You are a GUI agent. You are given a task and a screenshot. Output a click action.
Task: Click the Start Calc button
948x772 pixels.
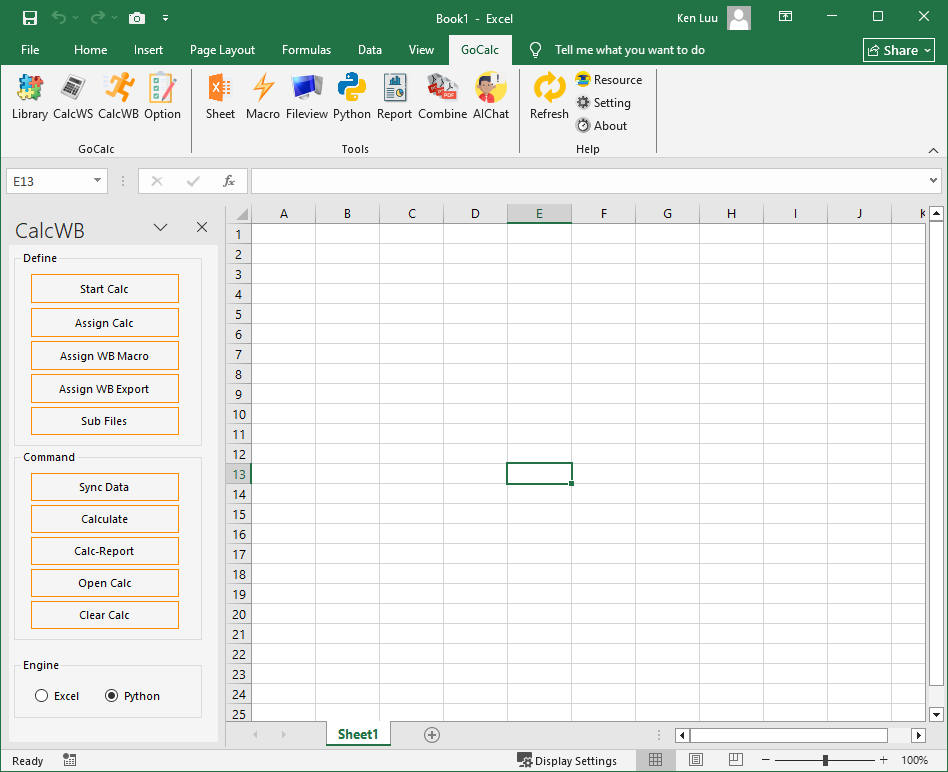(x=105, y=289)
